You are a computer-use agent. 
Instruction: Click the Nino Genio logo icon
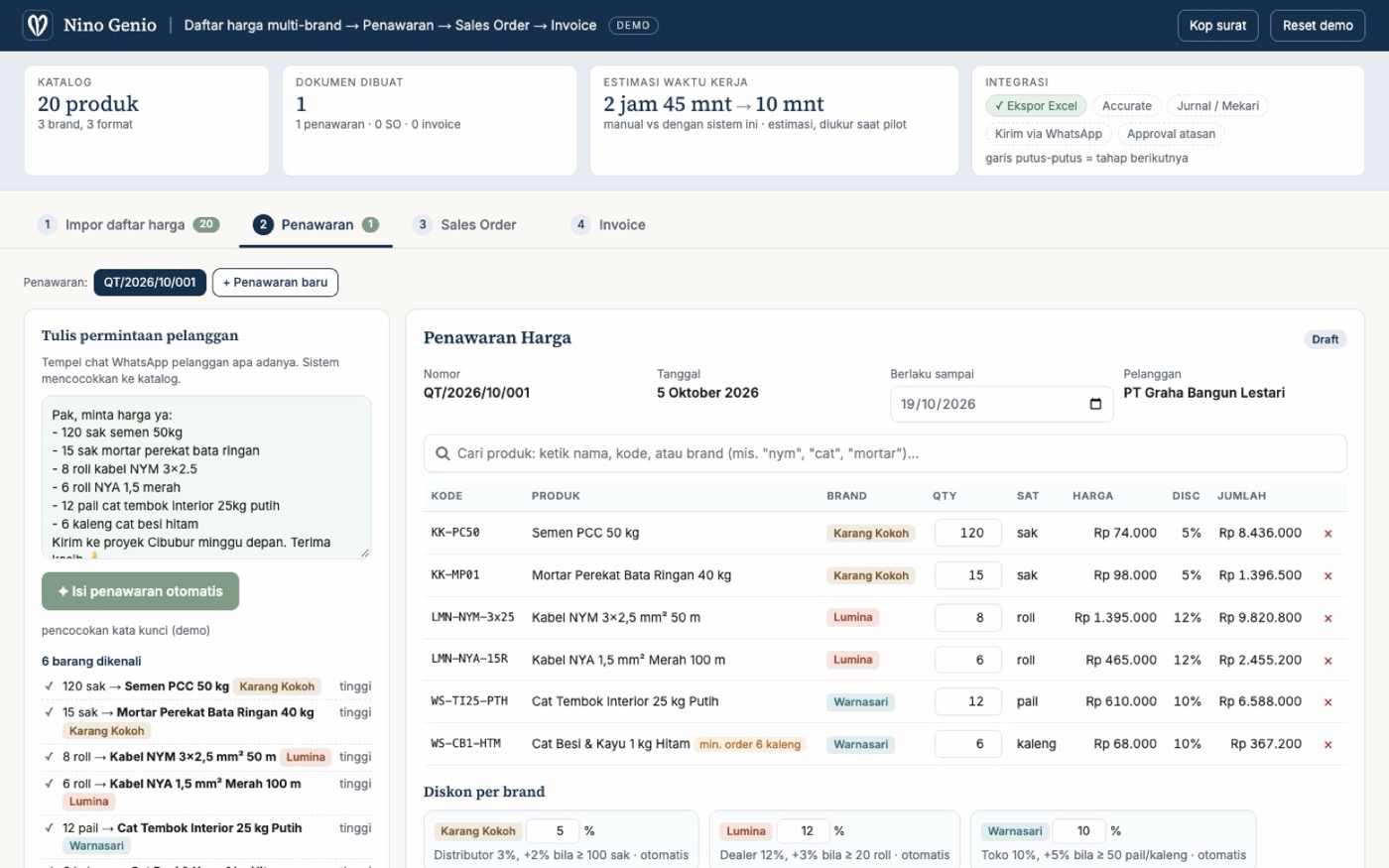tap(38, 25)
